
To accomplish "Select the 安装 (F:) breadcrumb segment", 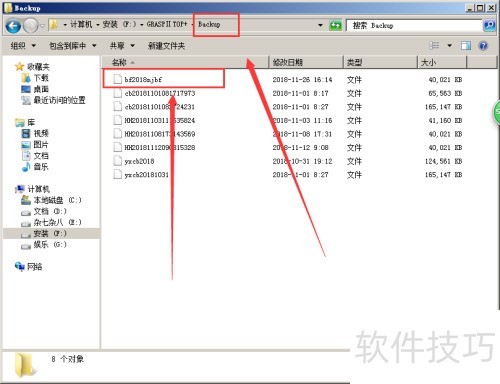I will point(119,24).
